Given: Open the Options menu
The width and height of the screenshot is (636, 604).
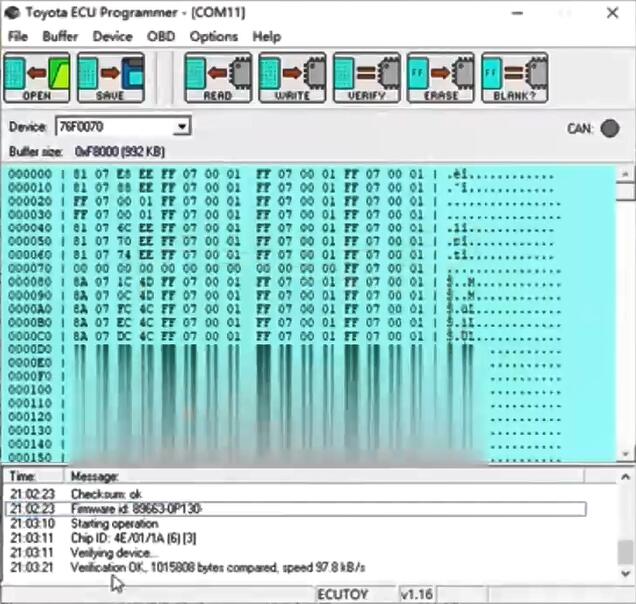Looking at the screenshot, I should click(214, 37).
